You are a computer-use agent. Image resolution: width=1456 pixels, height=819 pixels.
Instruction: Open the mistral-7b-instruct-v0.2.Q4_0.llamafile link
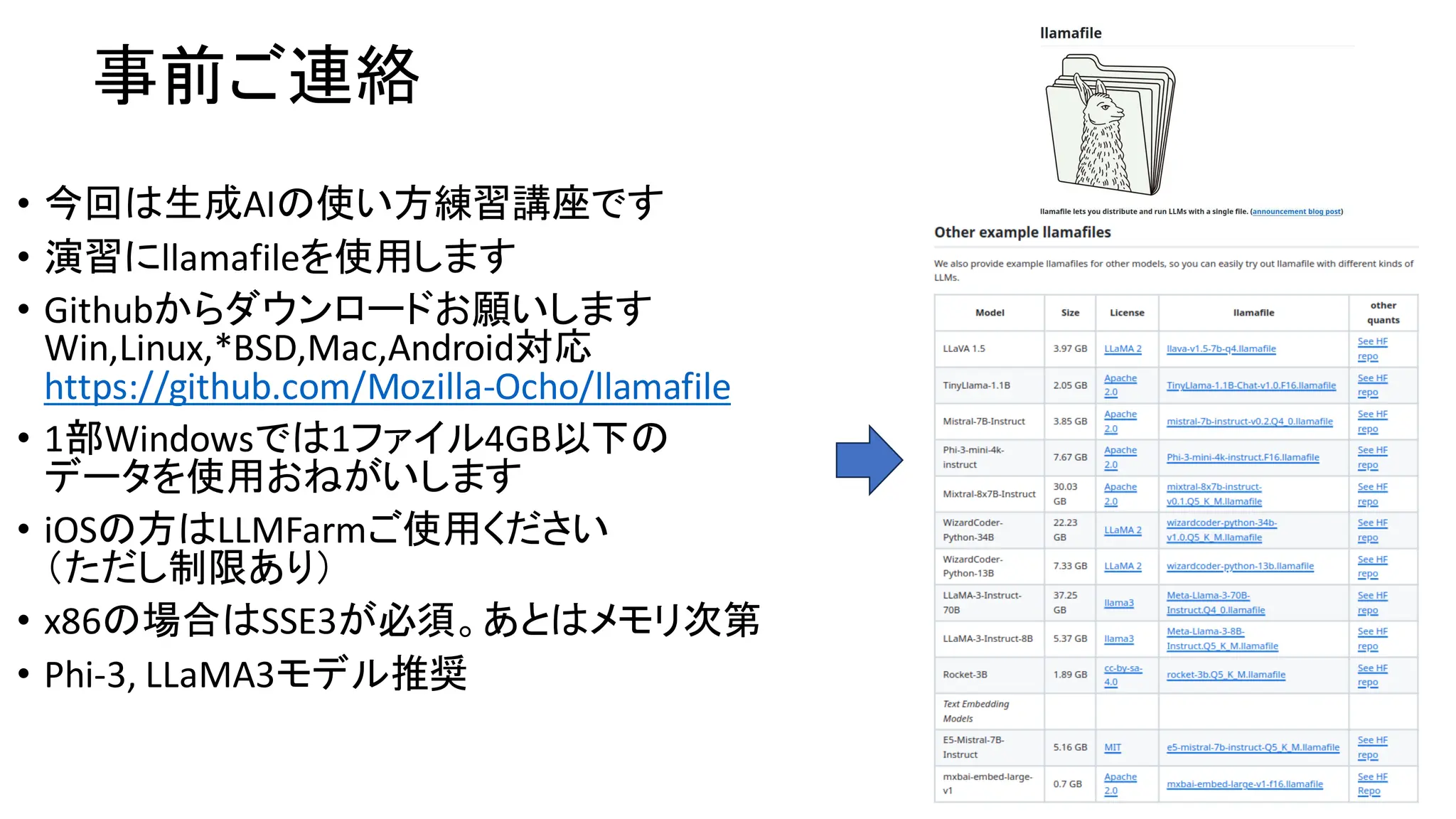1249,422
